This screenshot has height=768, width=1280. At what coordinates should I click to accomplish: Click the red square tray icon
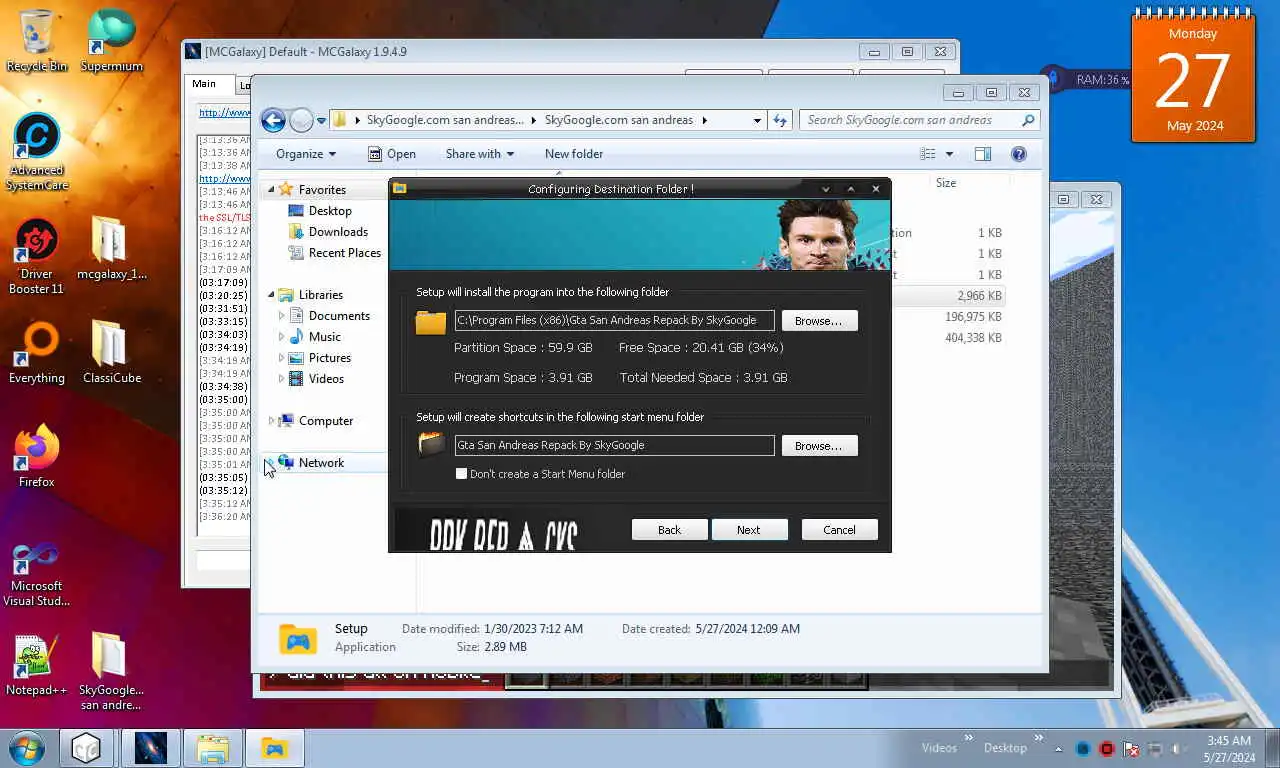tap(1107, 748)
